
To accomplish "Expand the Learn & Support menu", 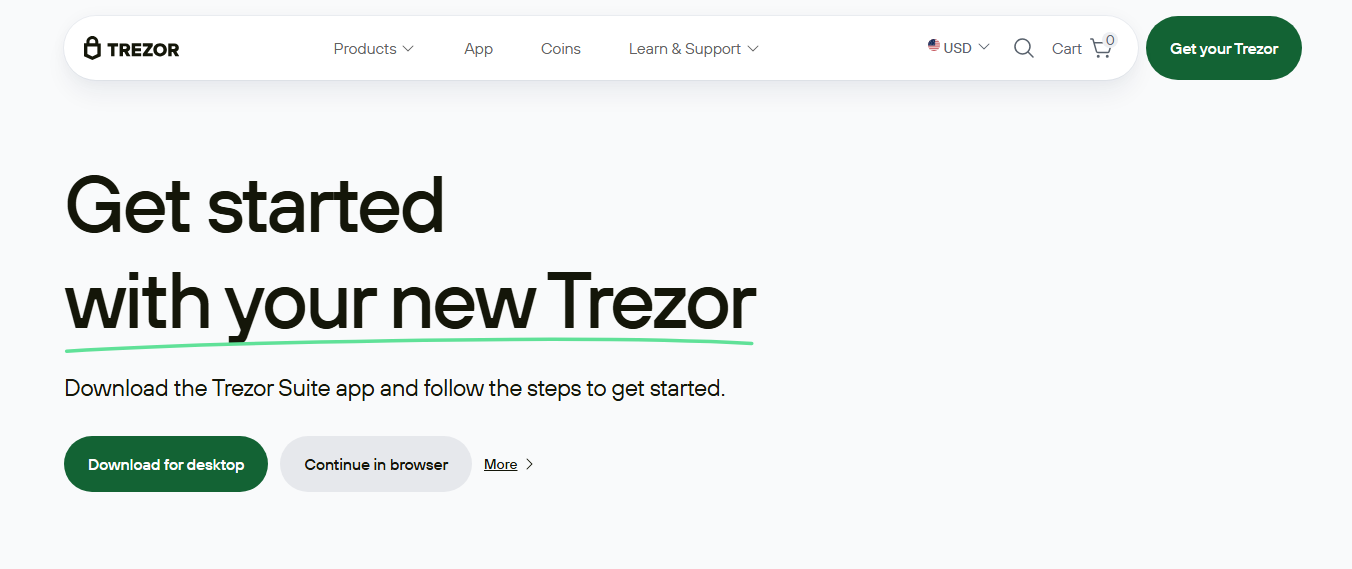I will (x=693, y=48).
